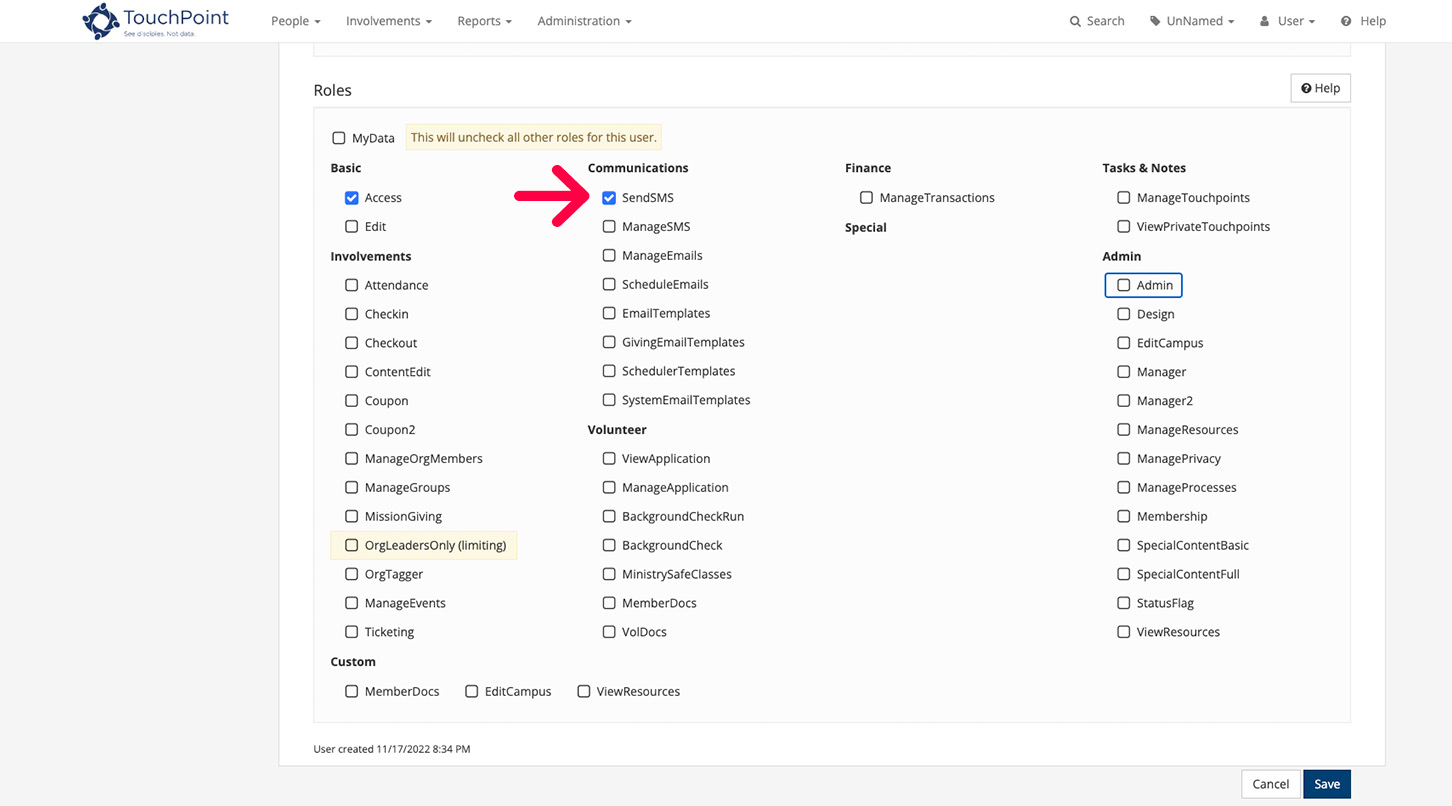The height and width of the screenshot is (806, 1452).
Task: Click the Save button
Action: [x=1327, y=784]
